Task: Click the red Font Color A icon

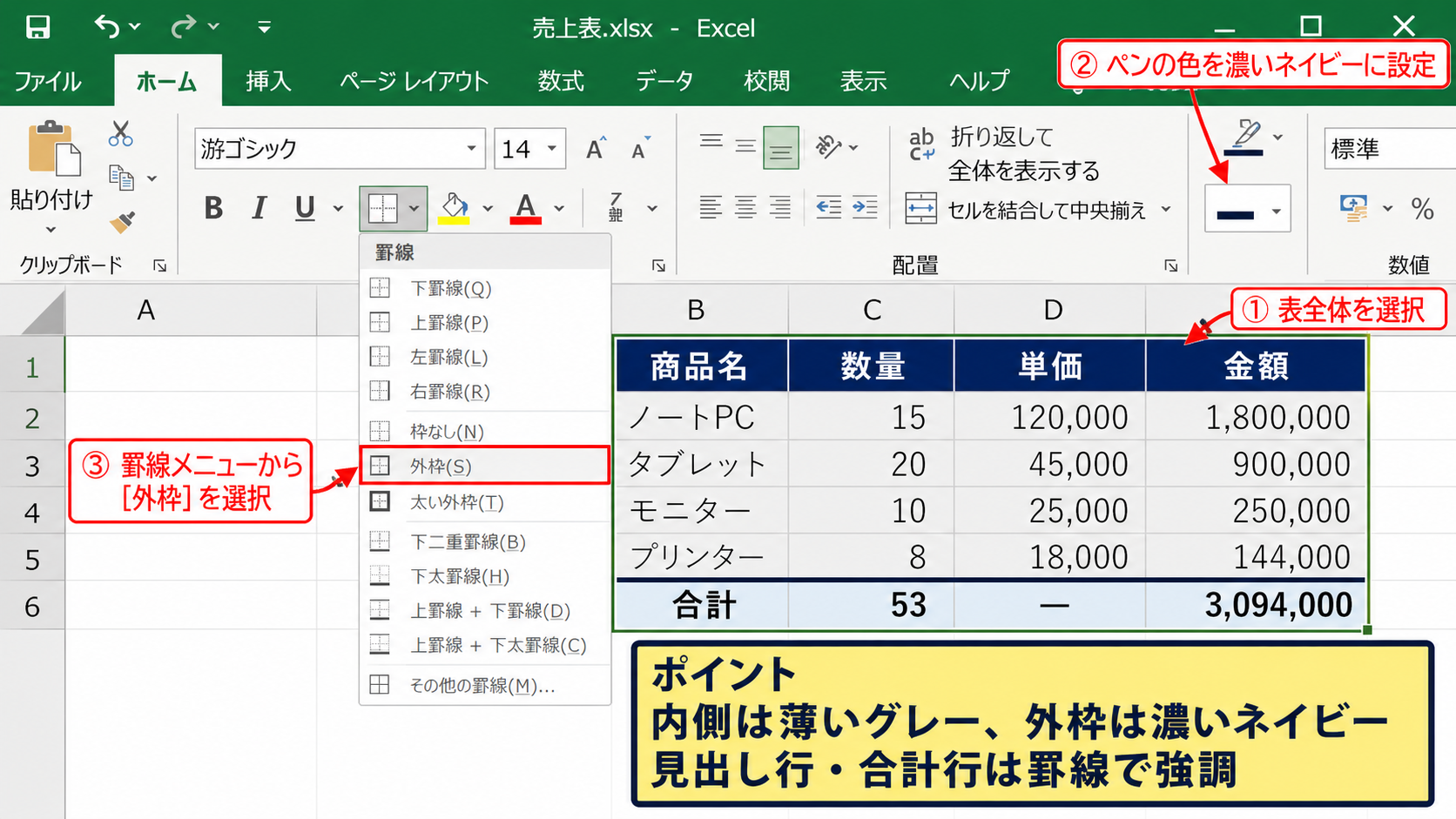Action: click(525, 208)
